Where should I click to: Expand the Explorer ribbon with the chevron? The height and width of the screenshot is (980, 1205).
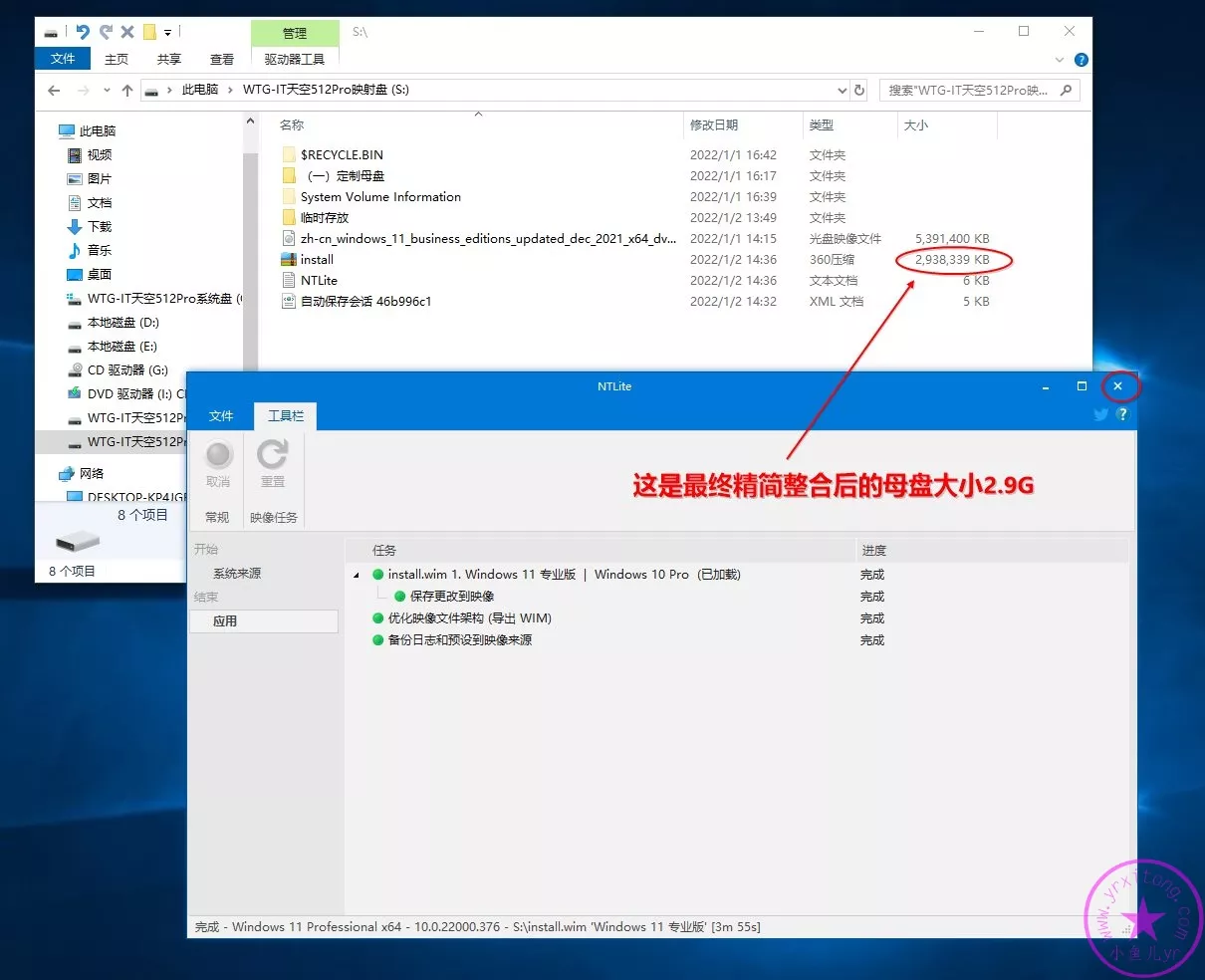click(1060, 60)
